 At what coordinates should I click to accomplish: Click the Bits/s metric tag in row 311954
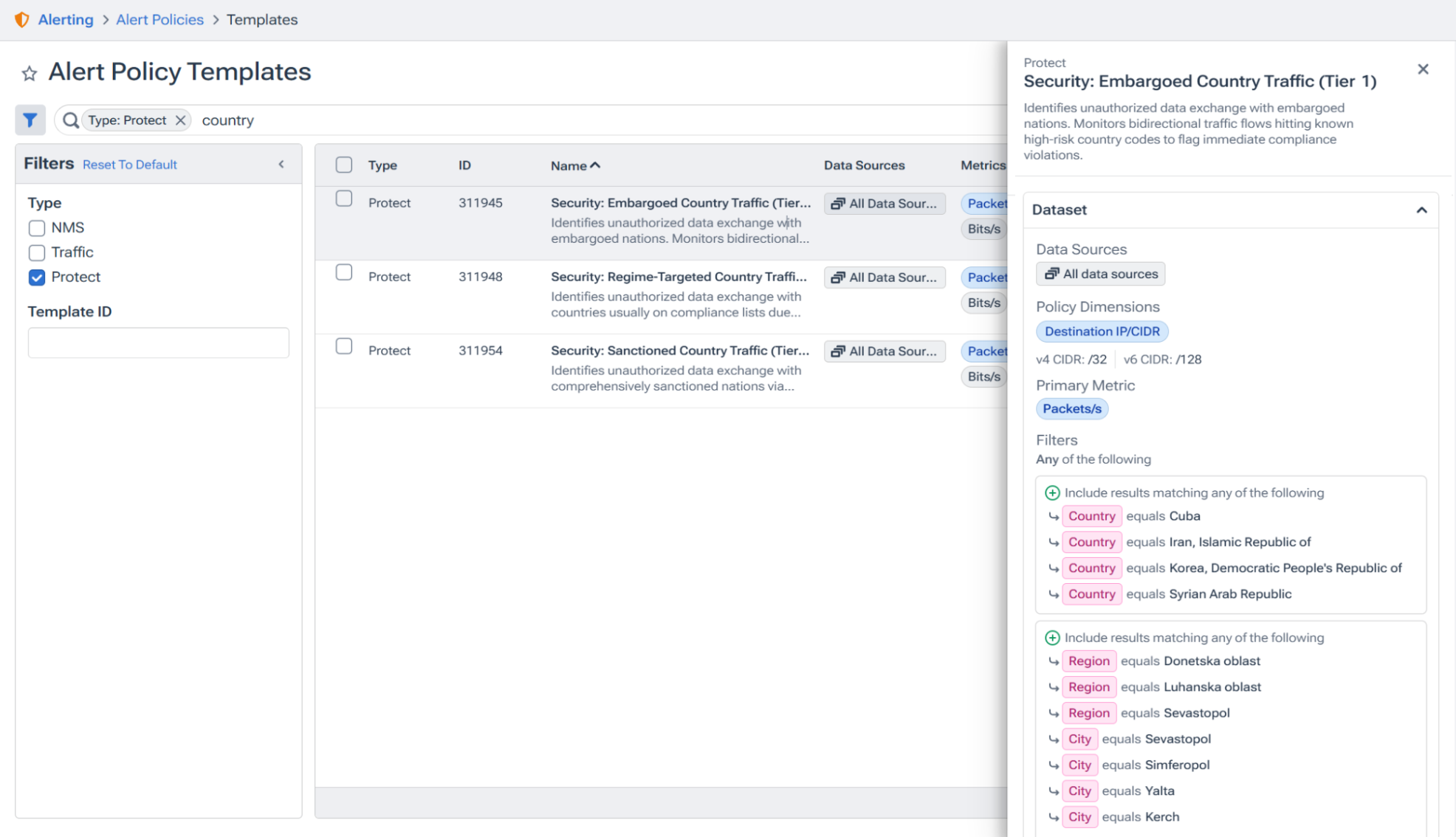[x=984, y=376]
